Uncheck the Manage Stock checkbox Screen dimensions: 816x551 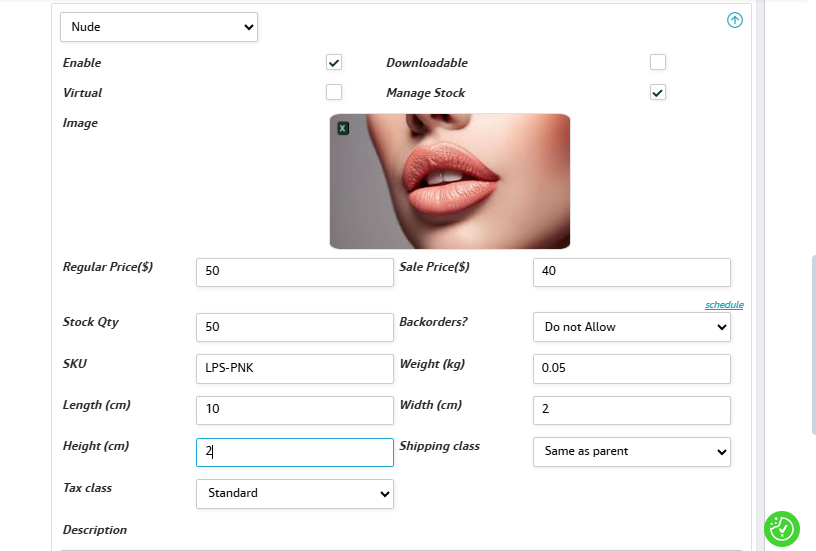pyautogui.click(x=658, y=93)
